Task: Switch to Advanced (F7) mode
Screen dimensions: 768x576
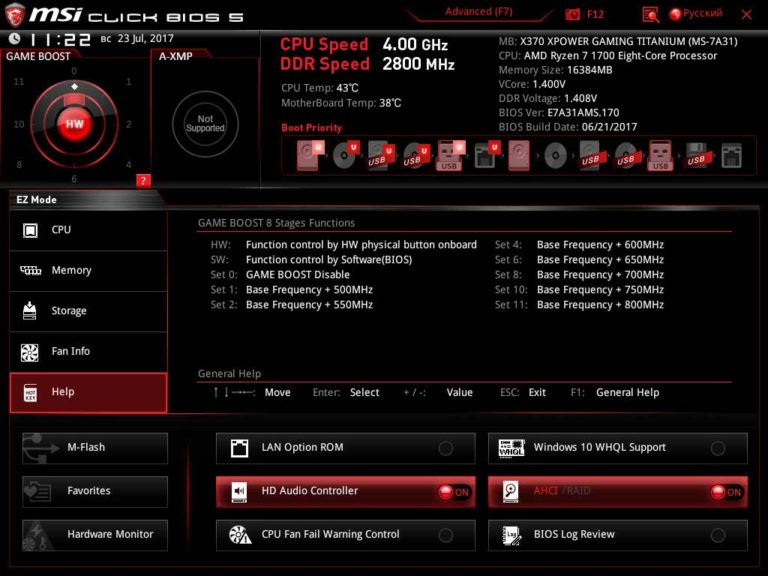Action: 479,12
